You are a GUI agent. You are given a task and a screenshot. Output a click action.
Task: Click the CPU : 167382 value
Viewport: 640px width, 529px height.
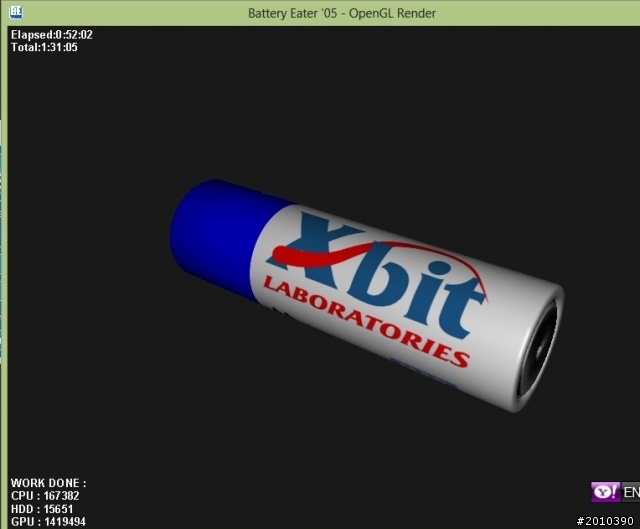[x=45, y=496]
